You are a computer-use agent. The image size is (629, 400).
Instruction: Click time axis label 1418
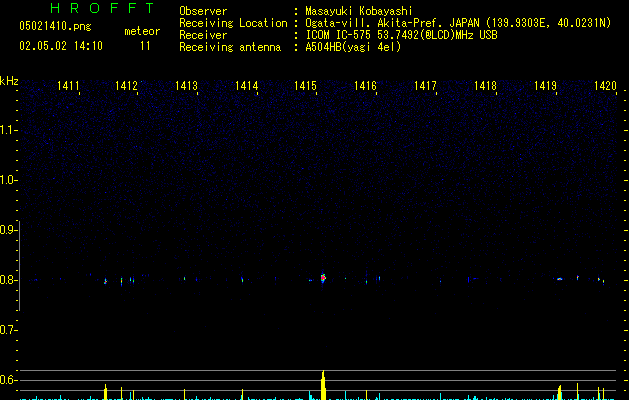tap(485, 86)
